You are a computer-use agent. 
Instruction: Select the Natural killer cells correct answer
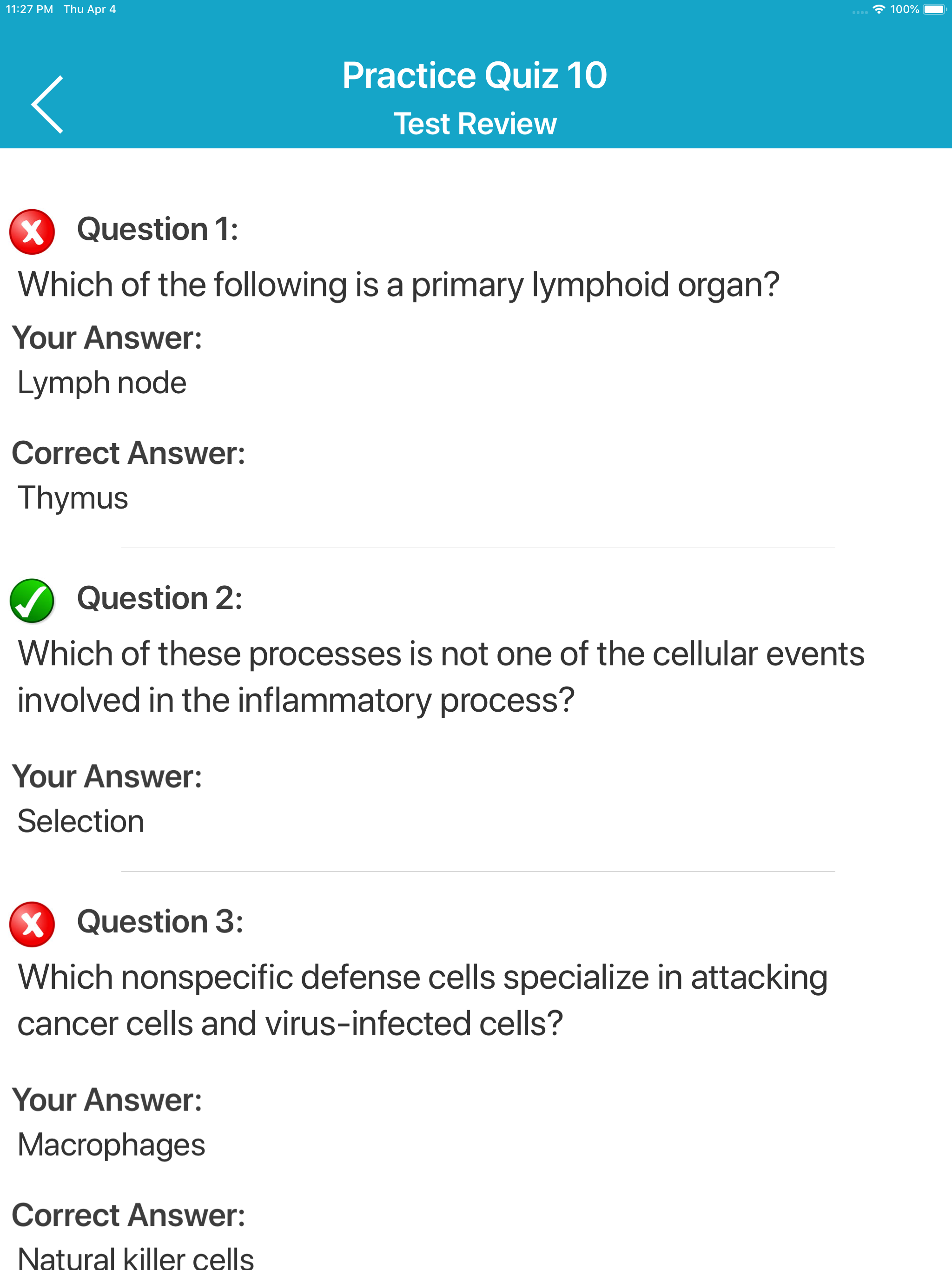[136, 1257]
